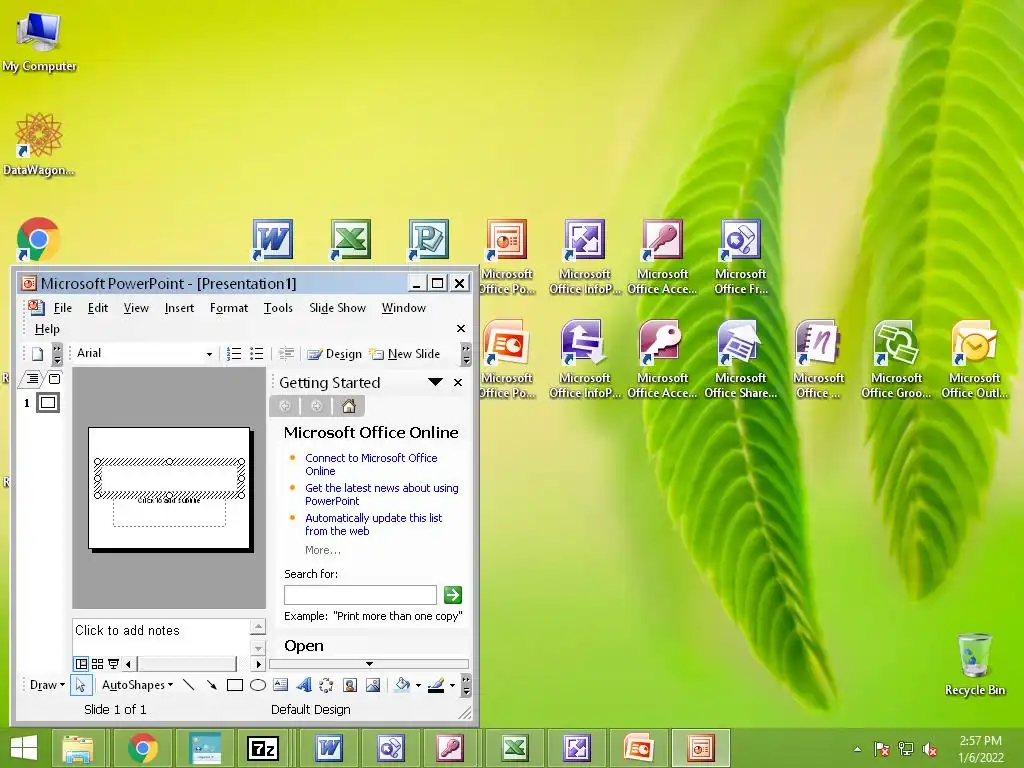Viewport: 1024px width, 768px height.
Task: Switch to Normal View button
Action: [x=81, y=664]
